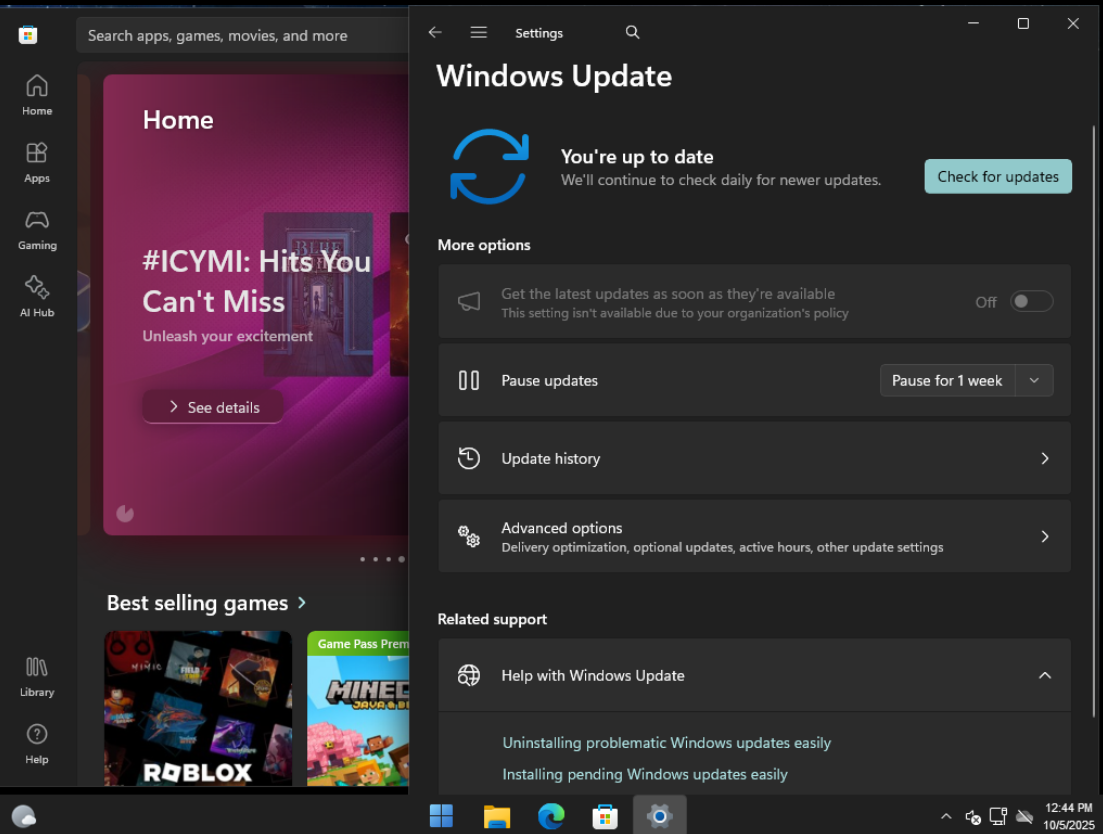Click the Settings search magnifier icon

tap(632, 33)
